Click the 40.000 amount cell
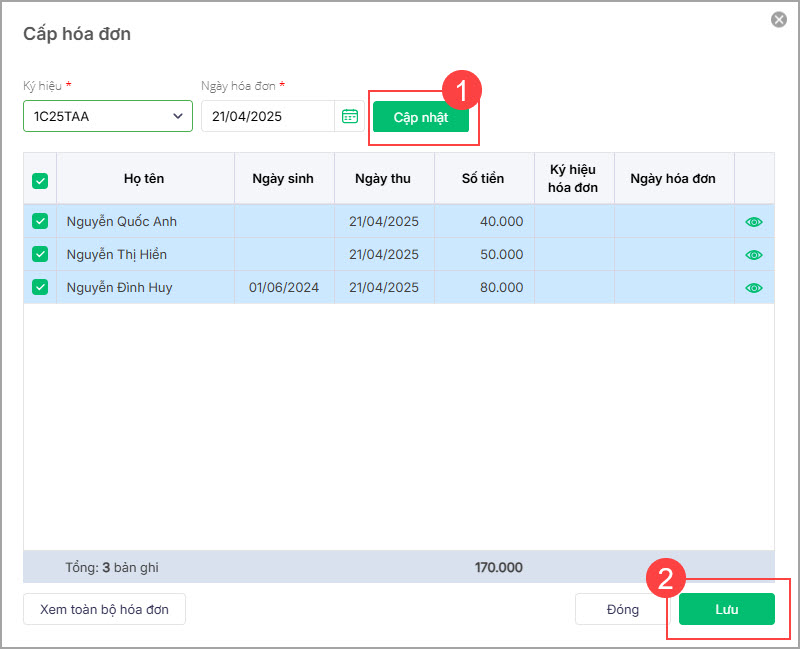The image size is (800, 649). 484,221
